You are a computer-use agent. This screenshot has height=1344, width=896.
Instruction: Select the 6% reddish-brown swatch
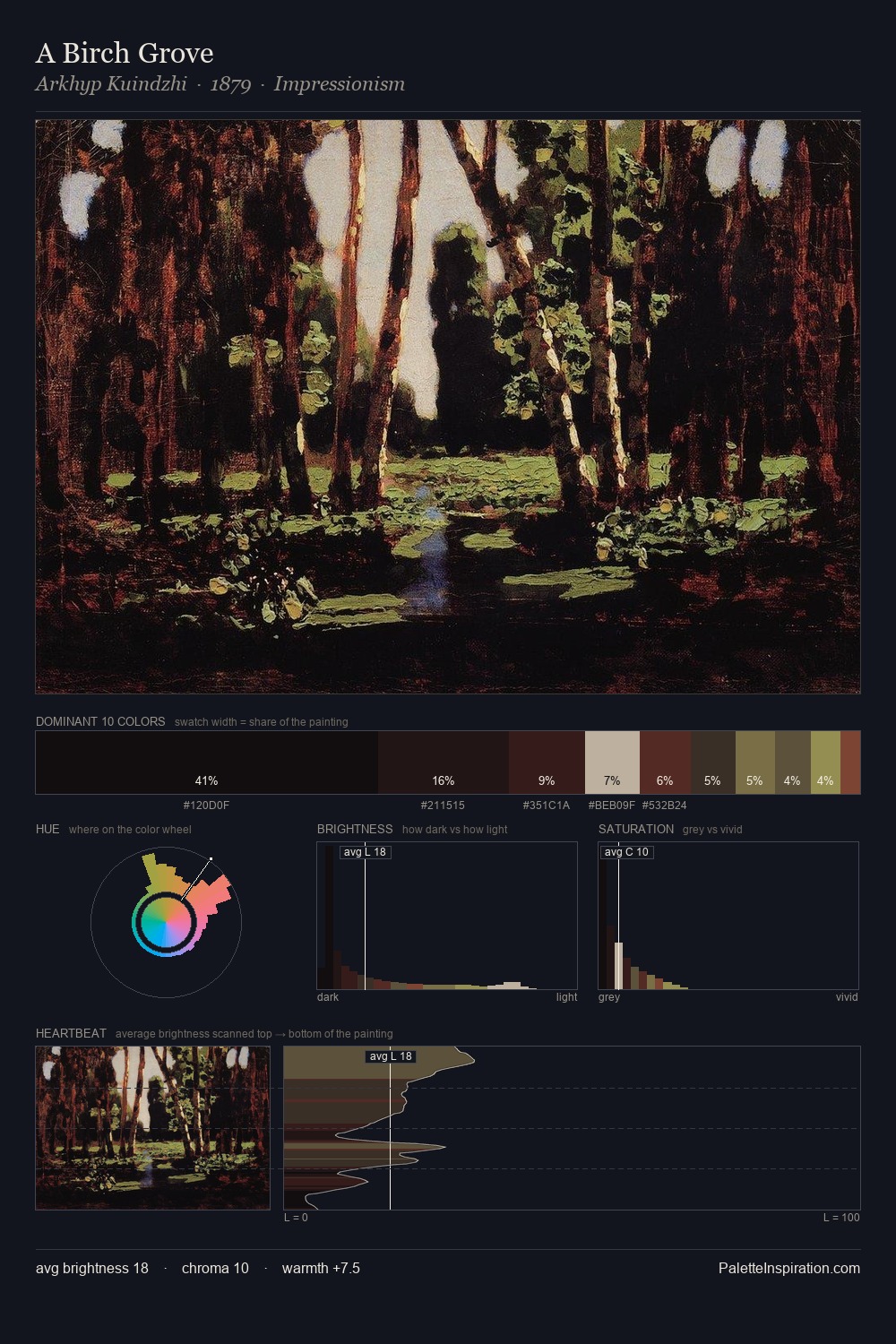point(665,762)
